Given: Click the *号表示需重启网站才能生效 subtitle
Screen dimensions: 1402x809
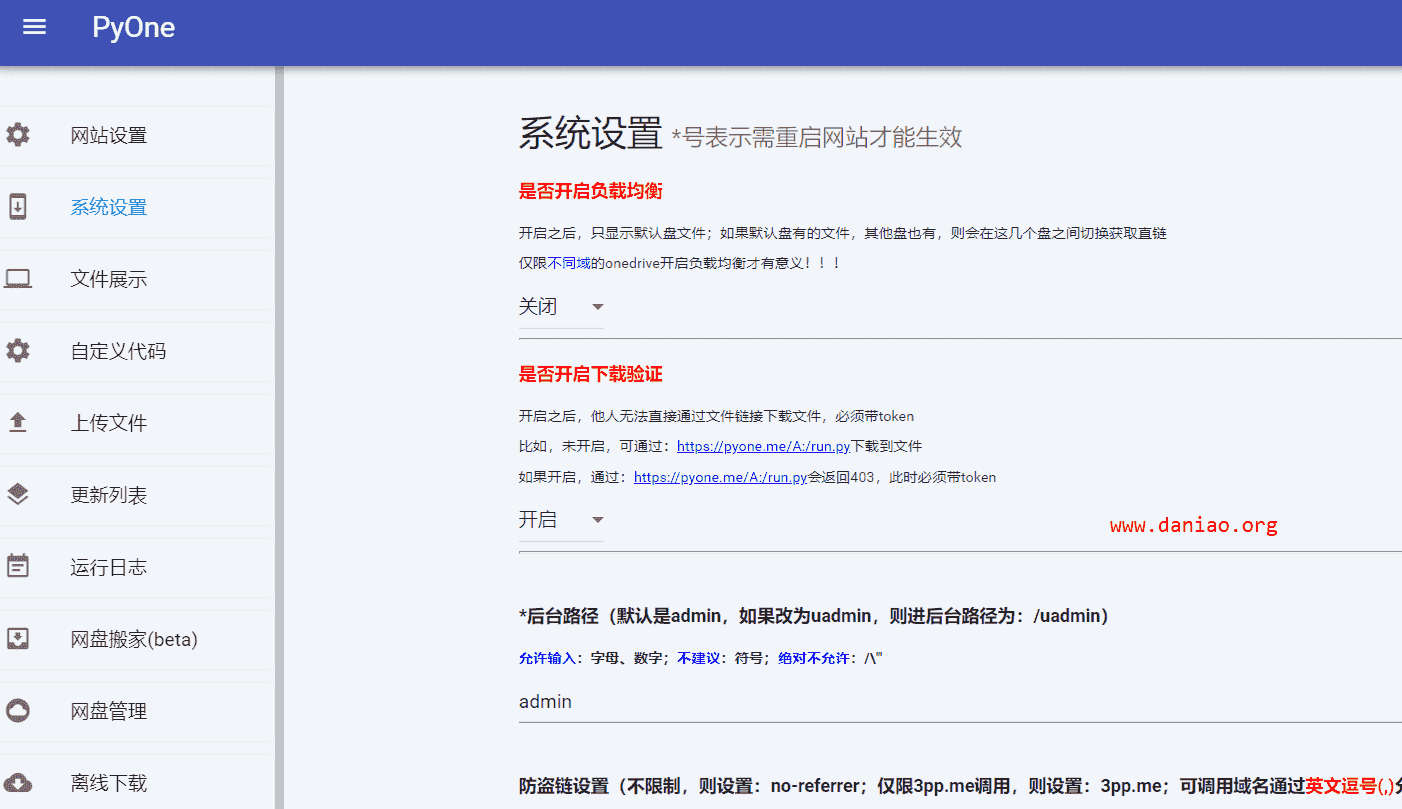Looking at the screenshot, I should pos(817,137).
